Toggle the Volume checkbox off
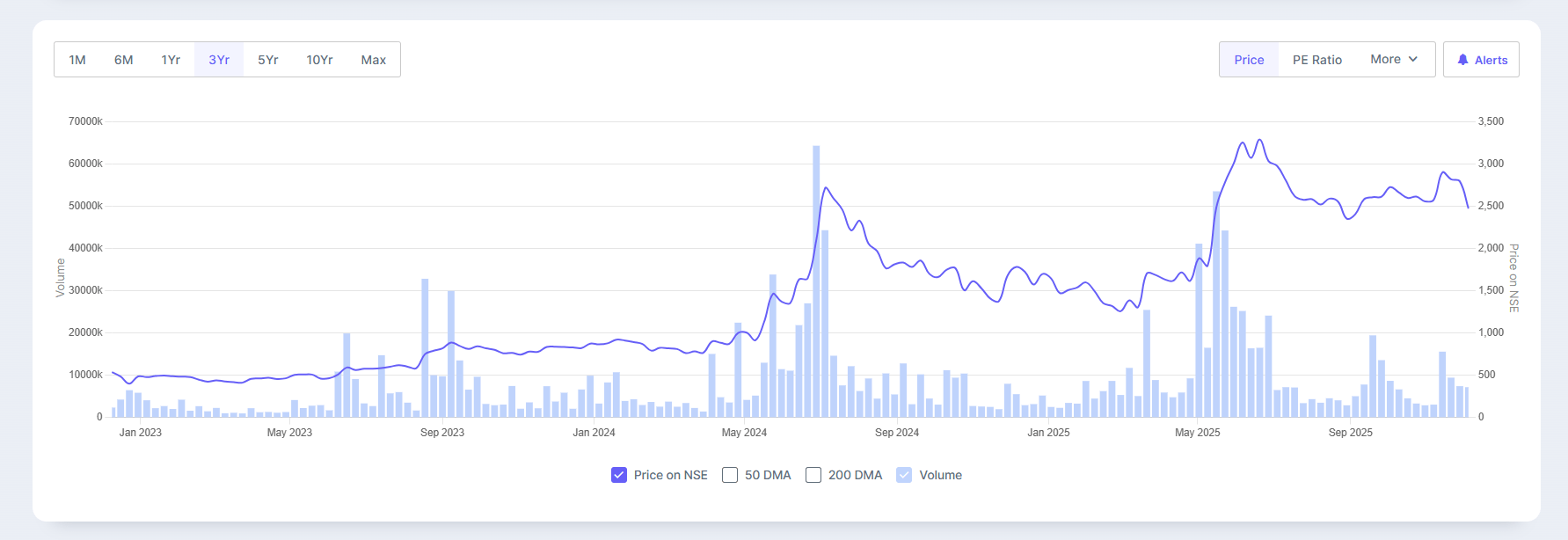 [904, 475]
